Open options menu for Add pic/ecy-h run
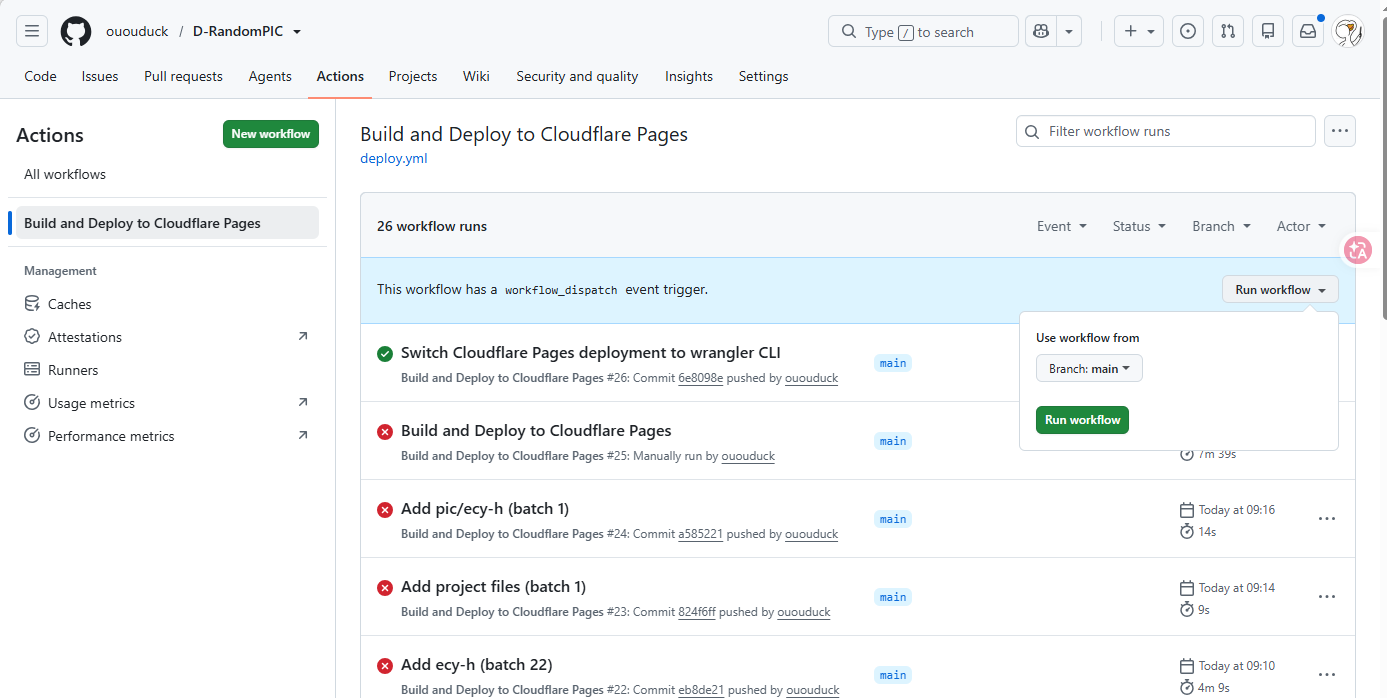1387x698 pixels. 1327,519
